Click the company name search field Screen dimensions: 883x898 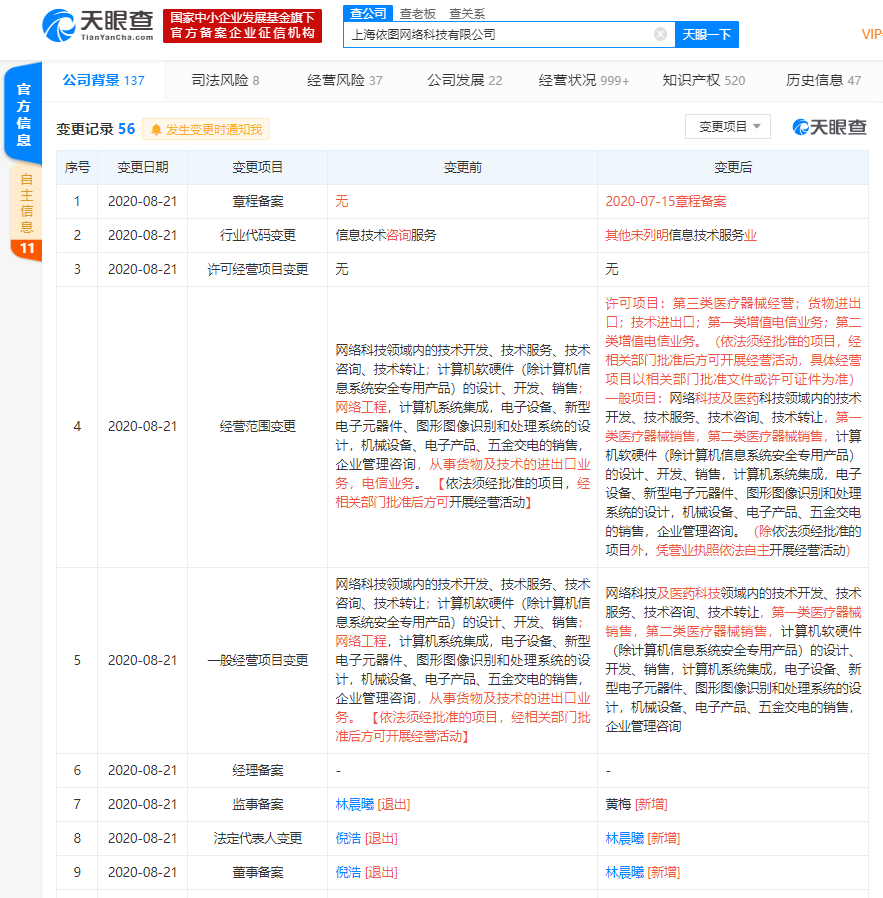click(x=500, y=34)
